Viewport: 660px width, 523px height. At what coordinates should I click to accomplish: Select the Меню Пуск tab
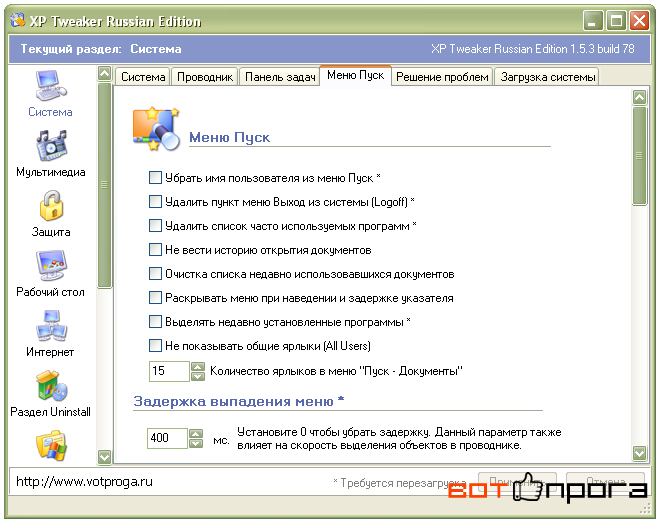tap(356, 75)
